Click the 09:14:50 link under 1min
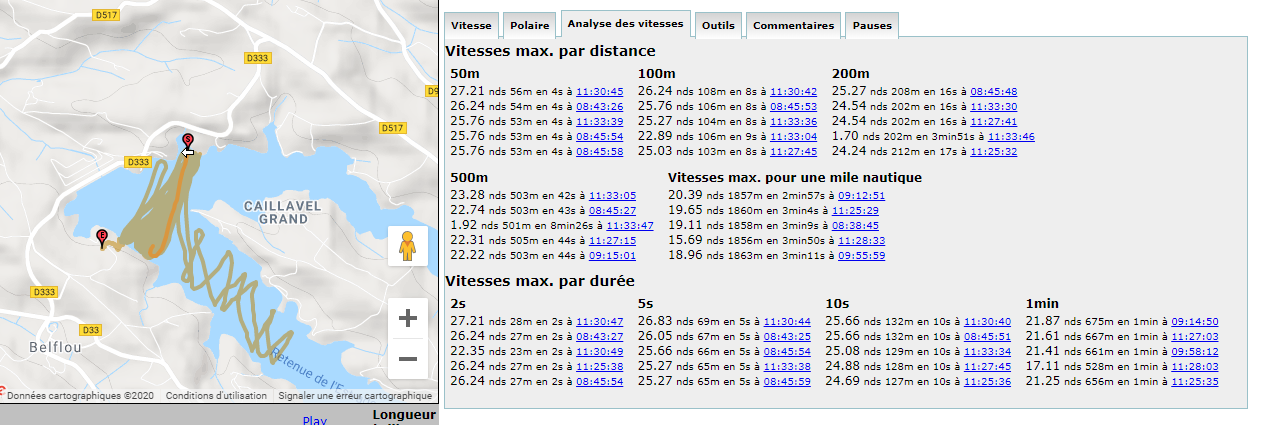Viewport: 1263px width, 425px height. (1194, 322)
